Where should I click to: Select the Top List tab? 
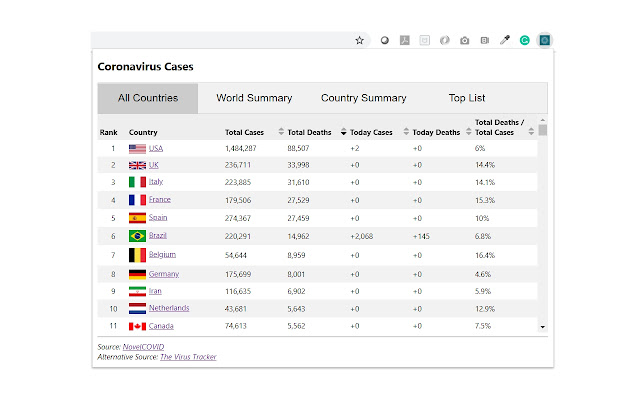(x=467, y=98)
